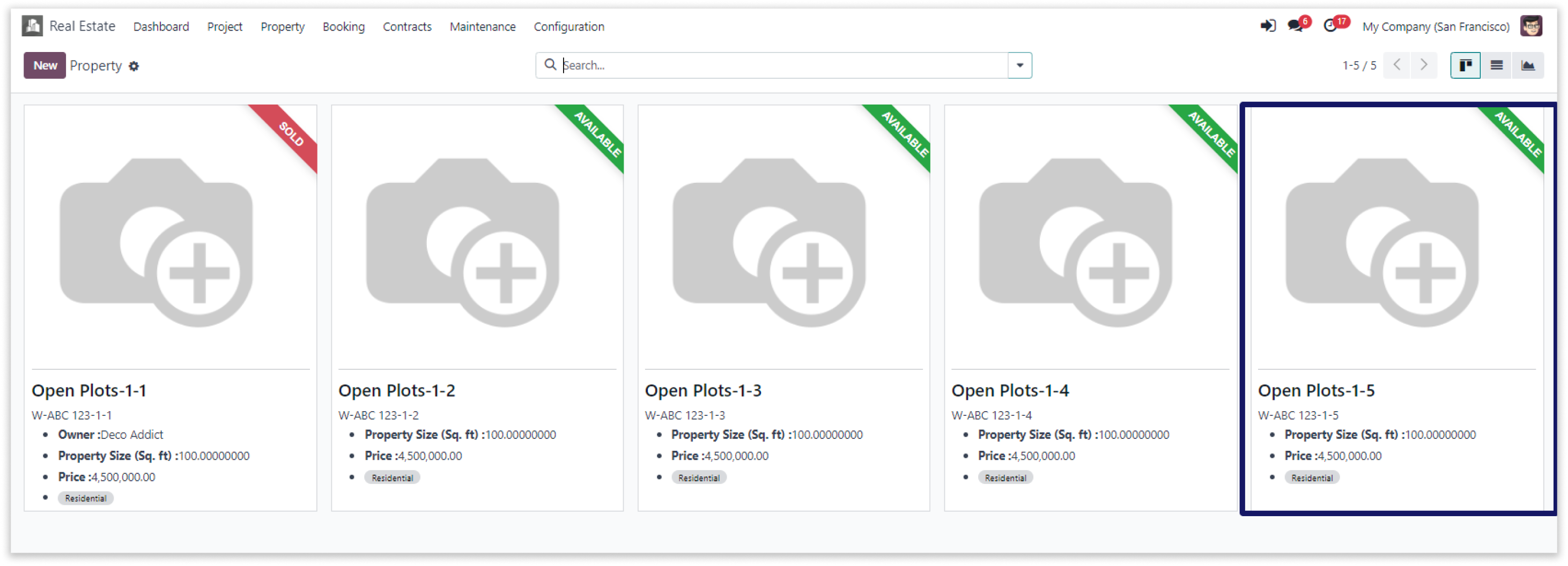1568x566 pixels.
Task: Click the New button
Action: (45, 65)
